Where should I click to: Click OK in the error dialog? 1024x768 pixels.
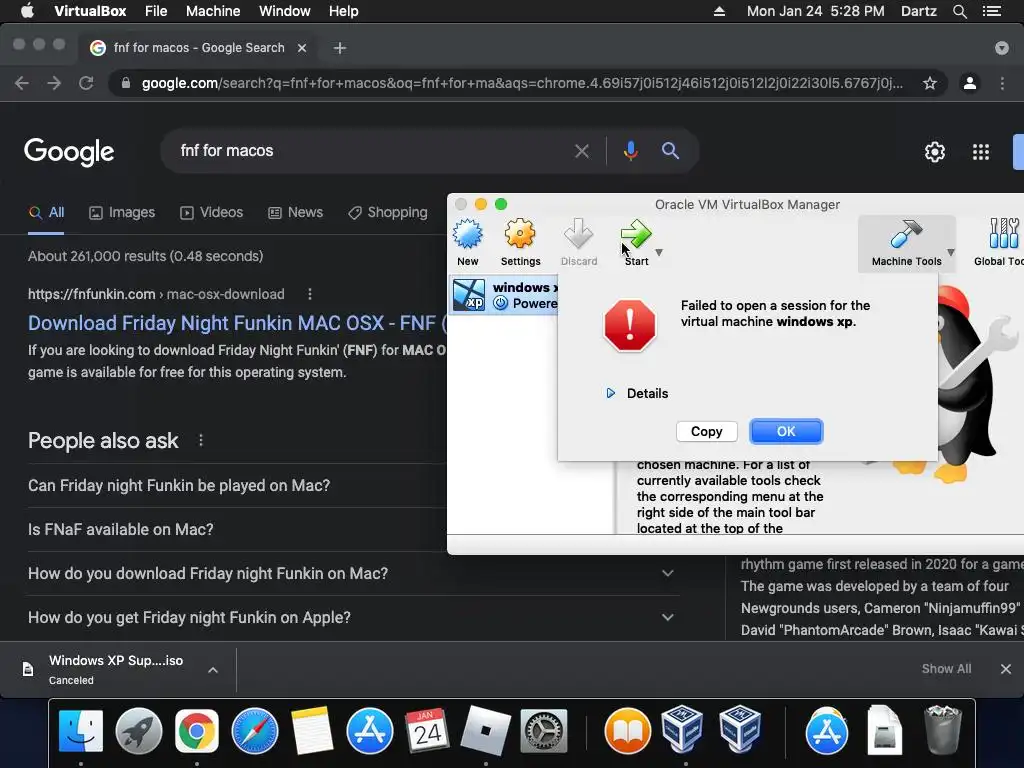[x=786, y=432]
